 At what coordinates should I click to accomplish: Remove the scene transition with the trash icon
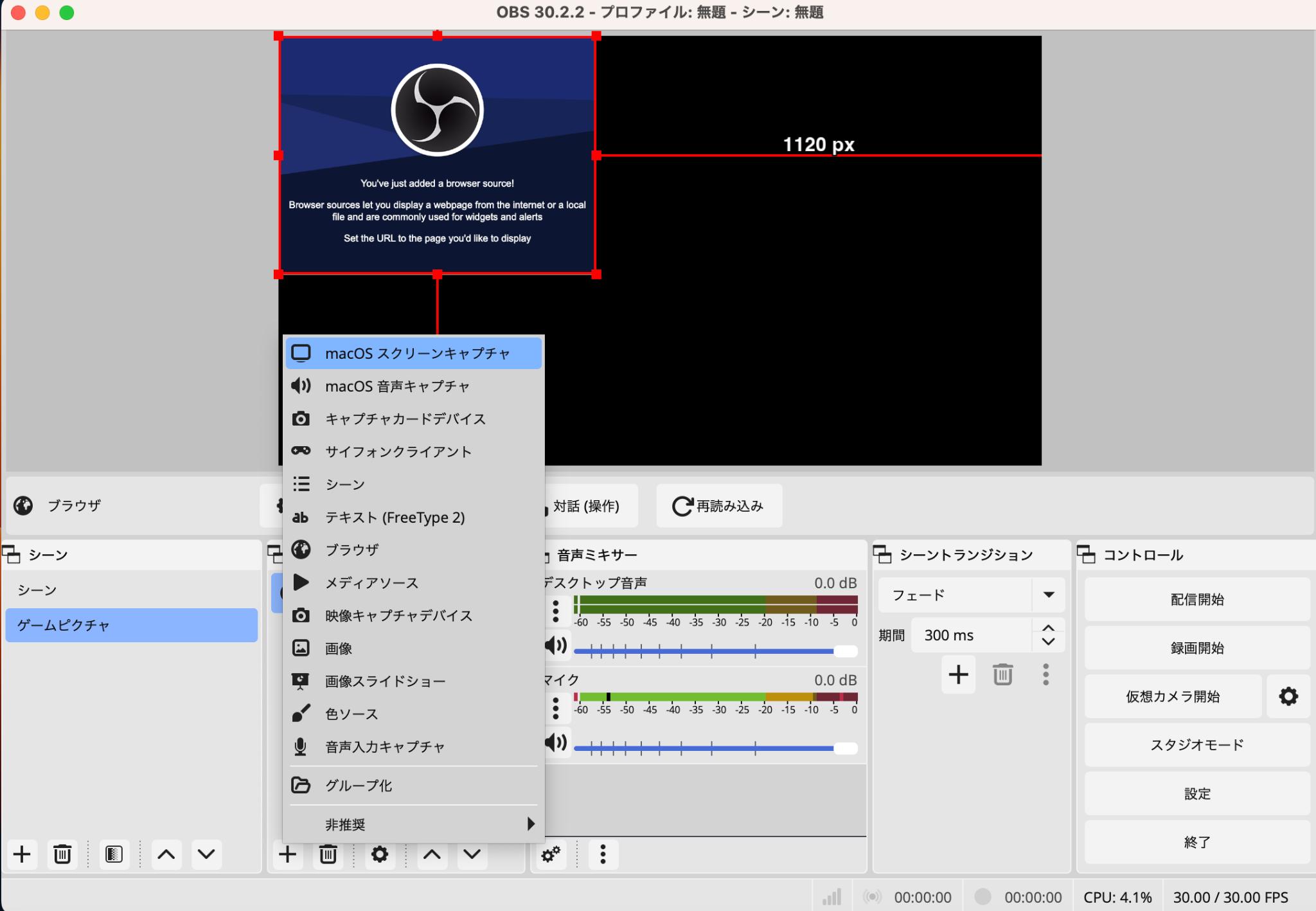pos(1002,674)
